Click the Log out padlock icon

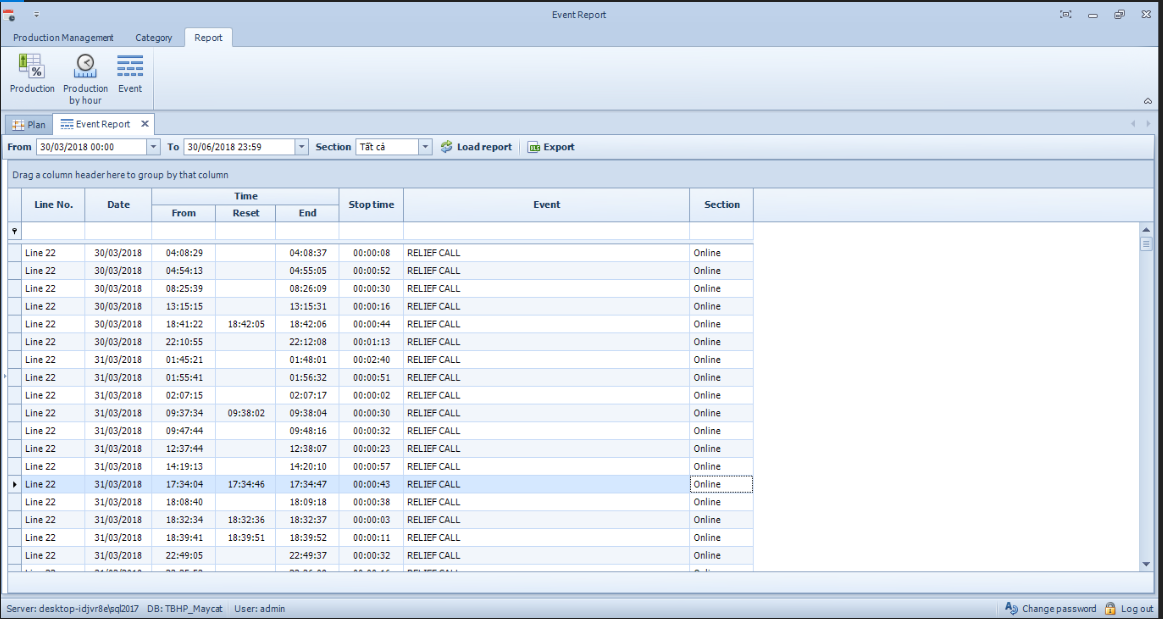(x=1110, y=608)
